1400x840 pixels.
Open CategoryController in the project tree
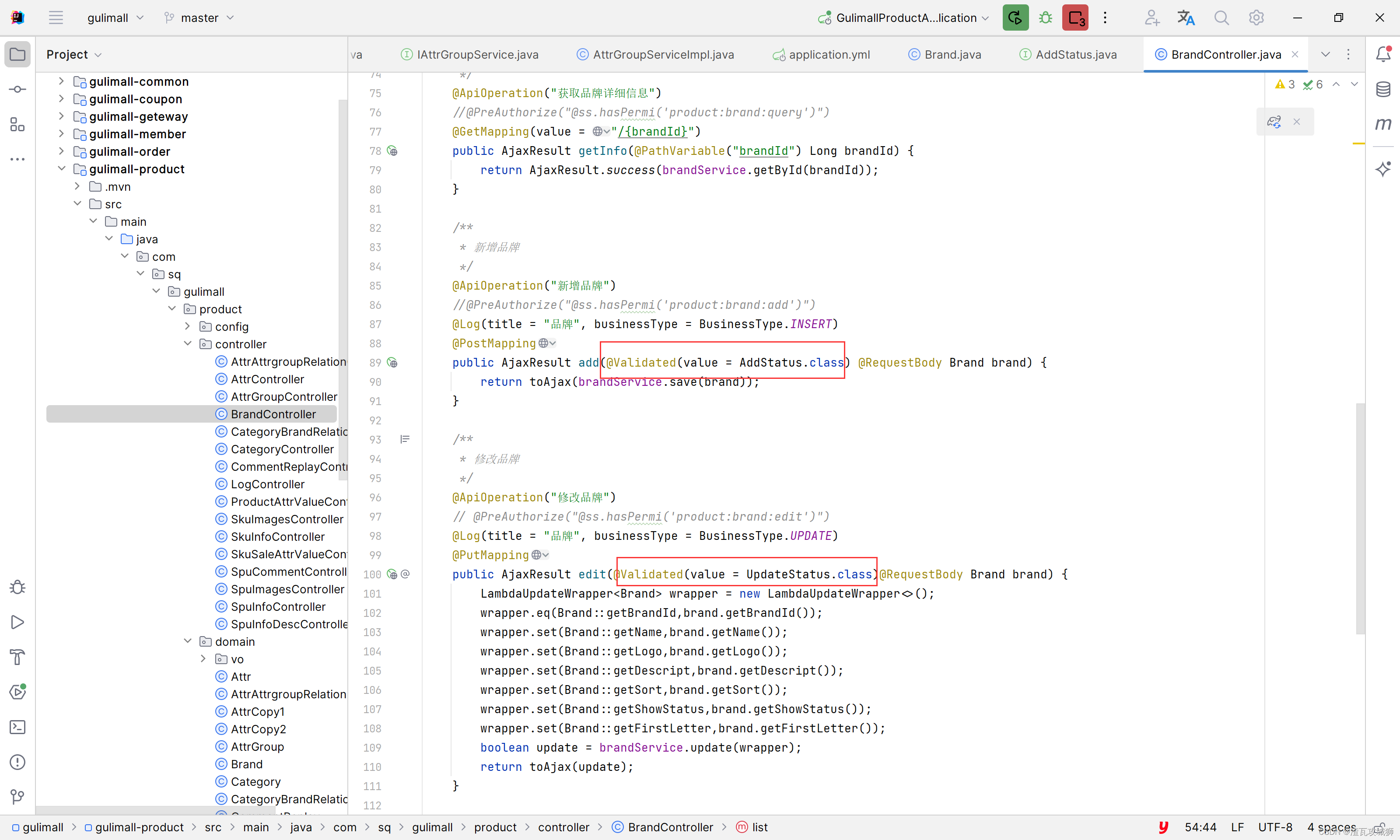[x=282, y=449]
